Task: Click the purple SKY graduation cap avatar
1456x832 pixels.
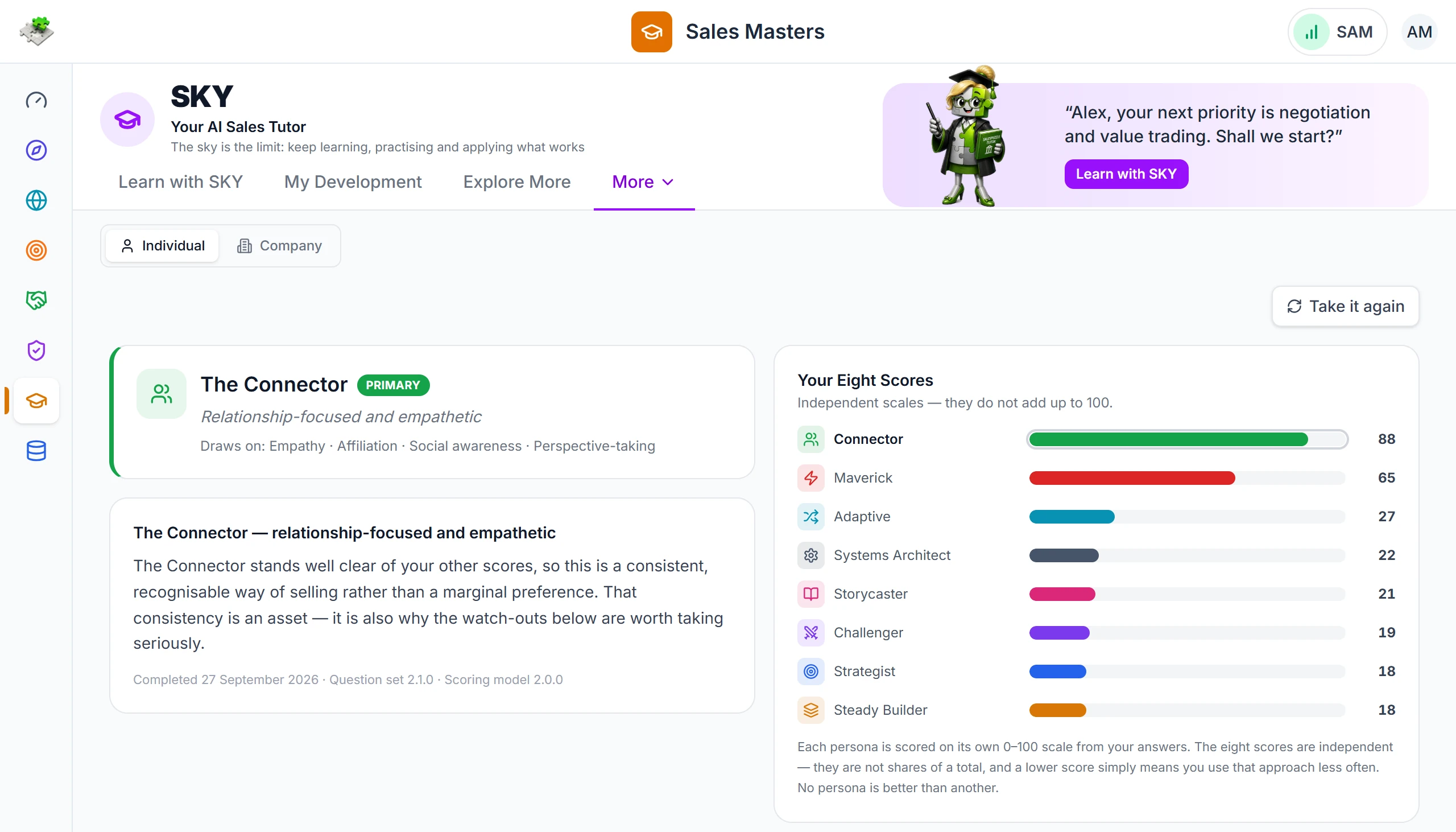Action: [x=127, y=120]
